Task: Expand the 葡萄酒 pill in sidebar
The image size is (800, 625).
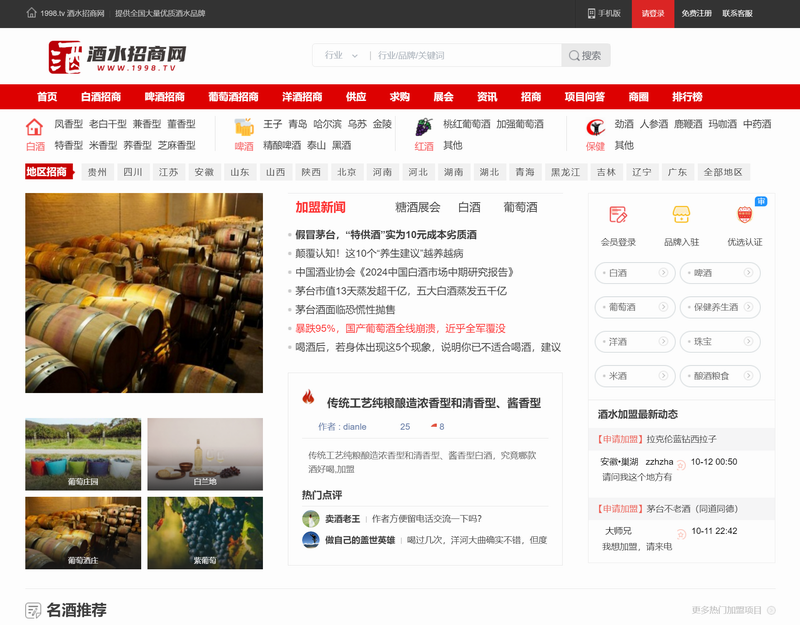Action: tap(635, 307)
